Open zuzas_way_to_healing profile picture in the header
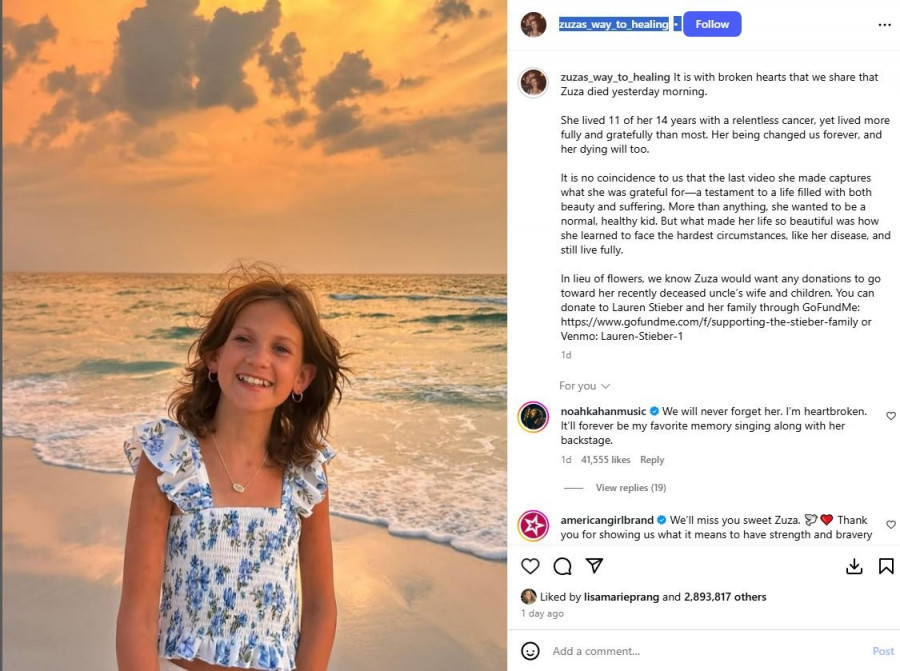900x671 pixels. coord(533,25)
